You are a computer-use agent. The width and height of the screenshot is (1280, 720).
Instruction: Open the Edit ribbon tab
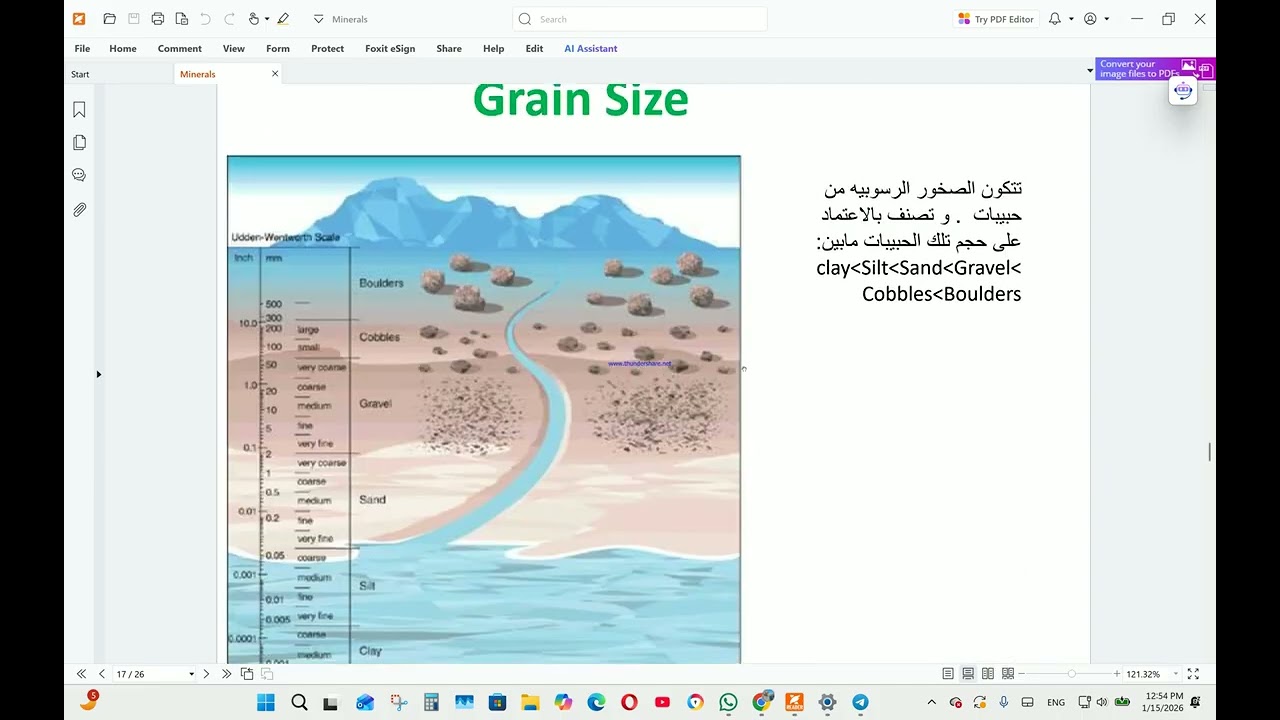pyautogui.click(x=534, y=48)
